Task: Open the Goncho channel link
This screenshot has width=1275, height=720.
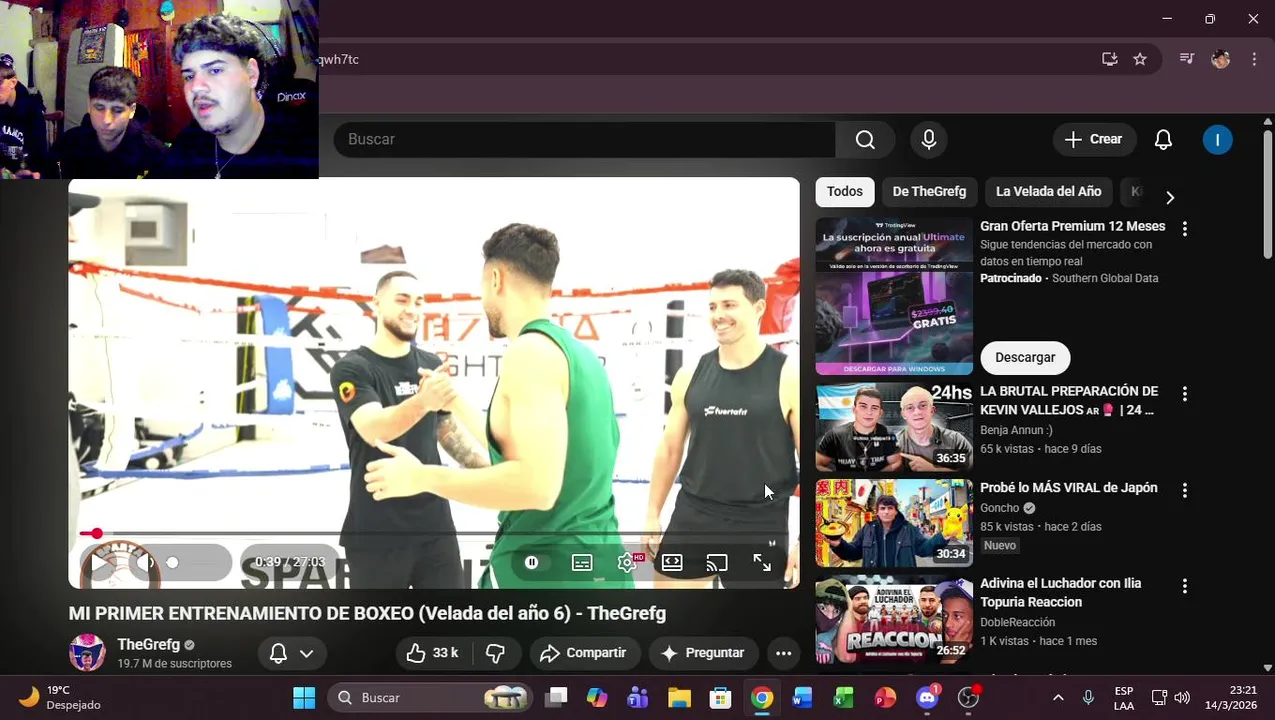Action: click(x=1000, y=508)
